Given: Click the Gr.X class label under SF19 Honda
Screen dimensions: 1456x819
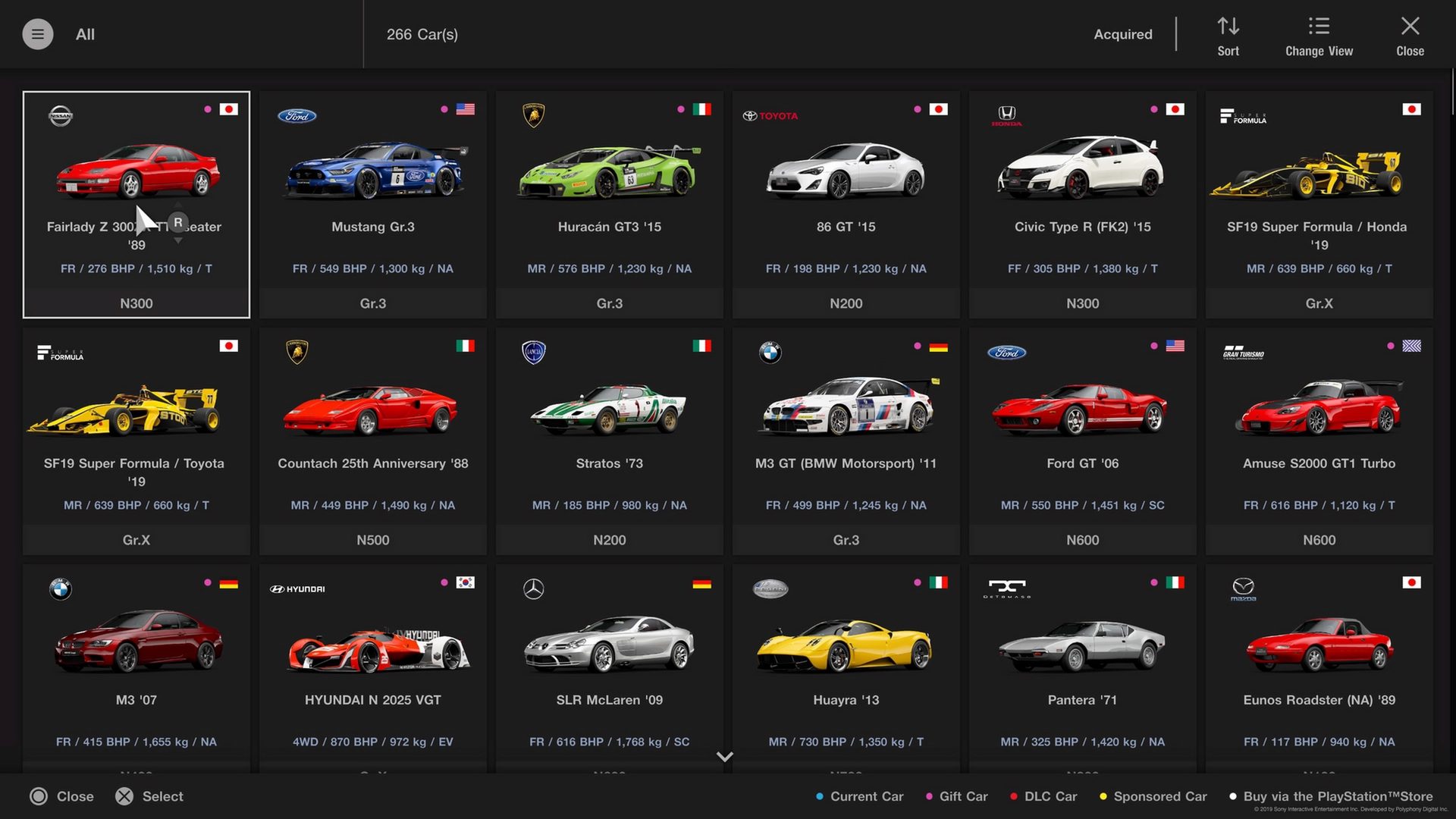Looking at the screenshot, I should (x=1319, y=303).
